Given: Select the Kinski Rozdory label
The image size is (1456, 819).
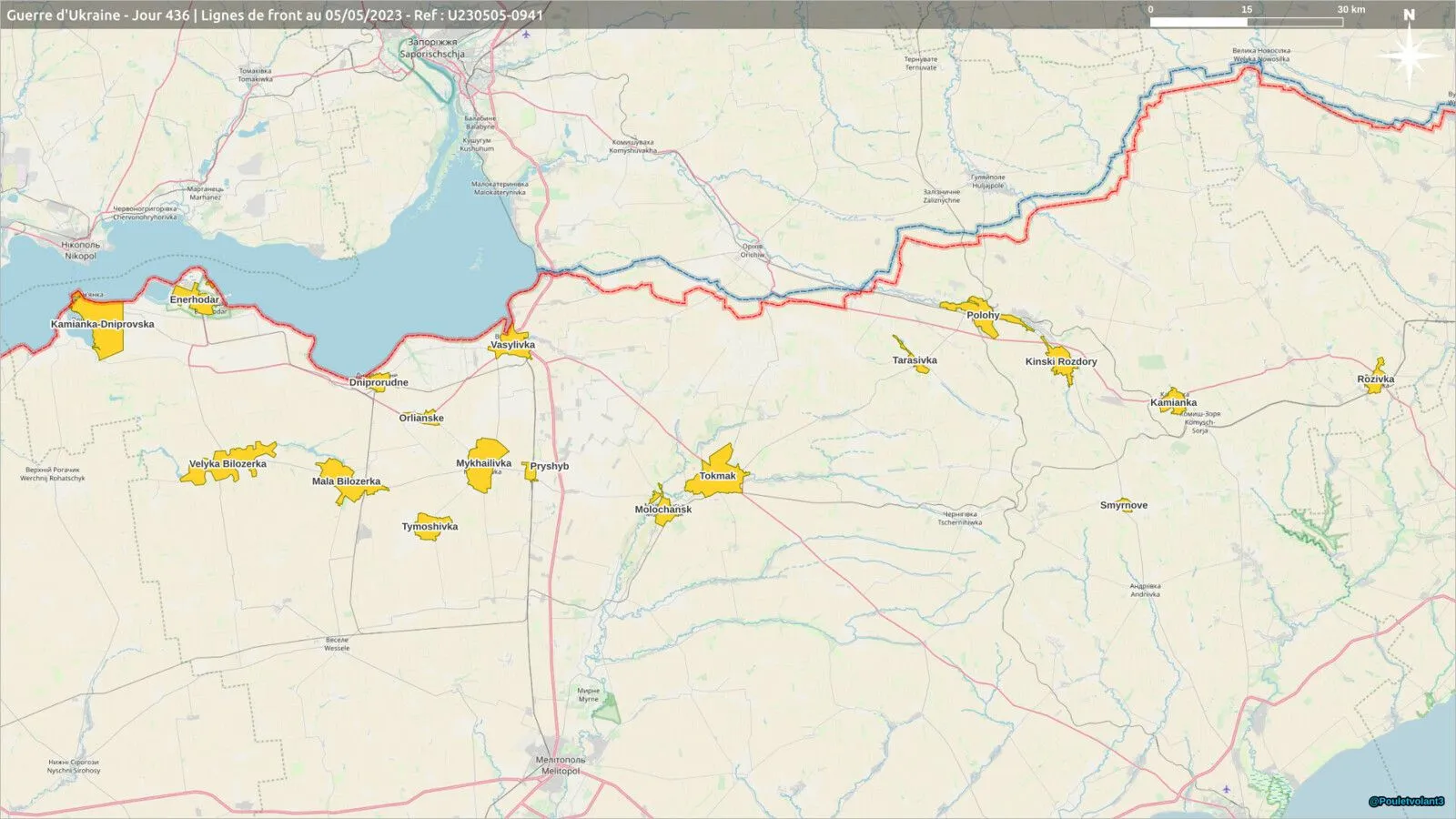Looking at the screenshot, I should click(x=1061, y=361).
